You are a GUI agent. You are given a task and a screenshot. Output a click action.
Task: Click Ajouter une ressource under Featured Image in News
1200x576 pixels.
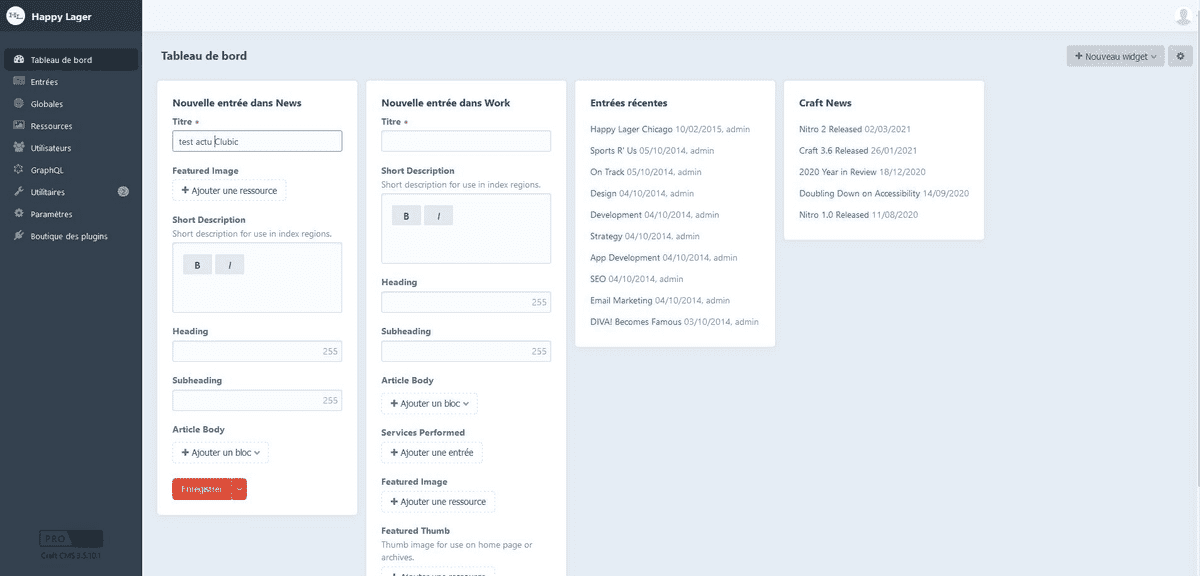point(230,190)
